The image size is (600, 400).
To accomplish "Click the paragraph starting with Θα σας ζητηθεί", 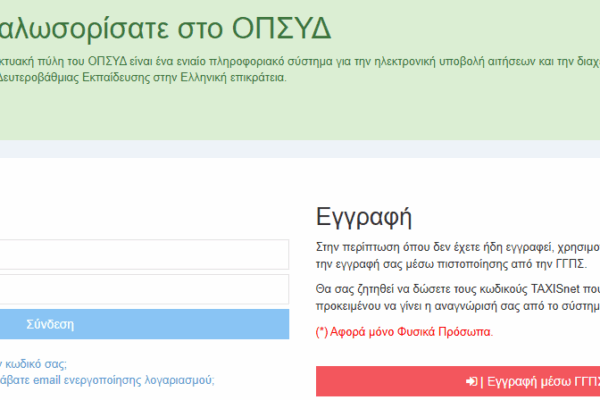I will [457, 298].
